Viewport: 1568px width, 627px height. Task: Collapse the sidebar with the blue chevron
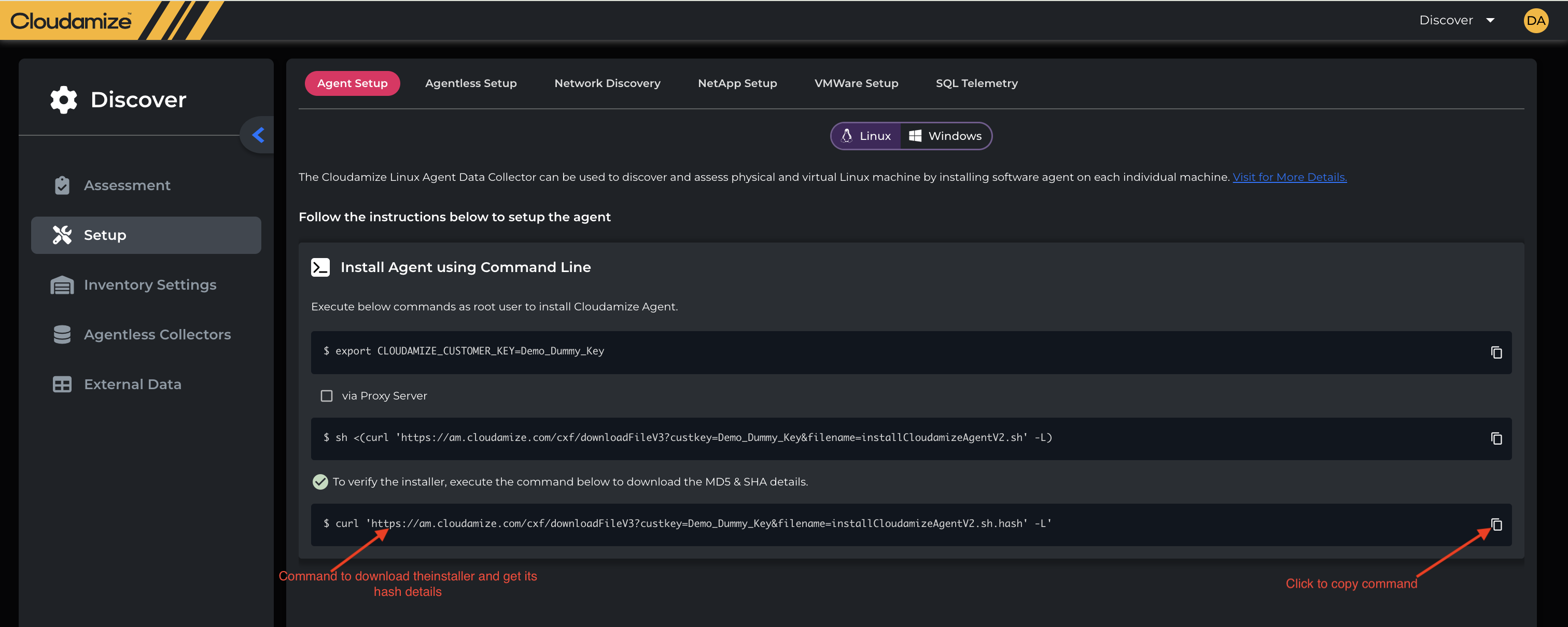tap(258, 135)
